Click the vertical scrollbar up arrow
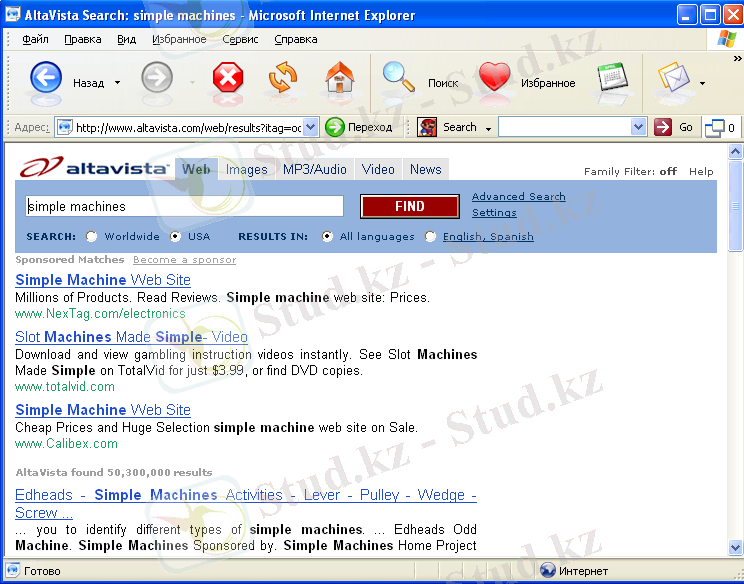Viewport: 744px width, 584px height. pos(735,152)
